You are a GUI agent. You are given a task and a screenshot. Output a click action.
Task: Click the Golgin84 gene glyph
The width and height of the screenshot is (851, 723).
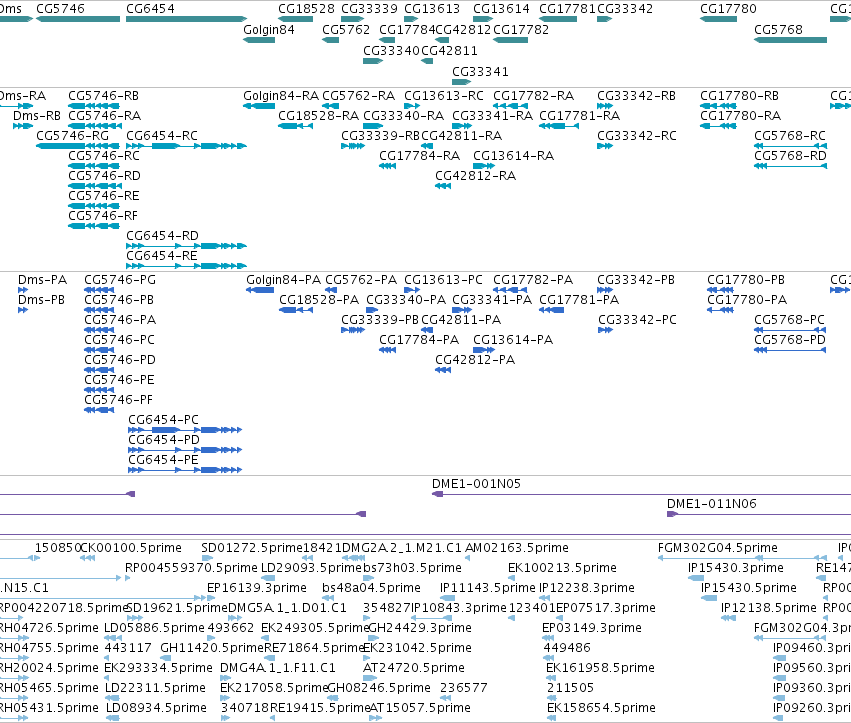point(258,40)
